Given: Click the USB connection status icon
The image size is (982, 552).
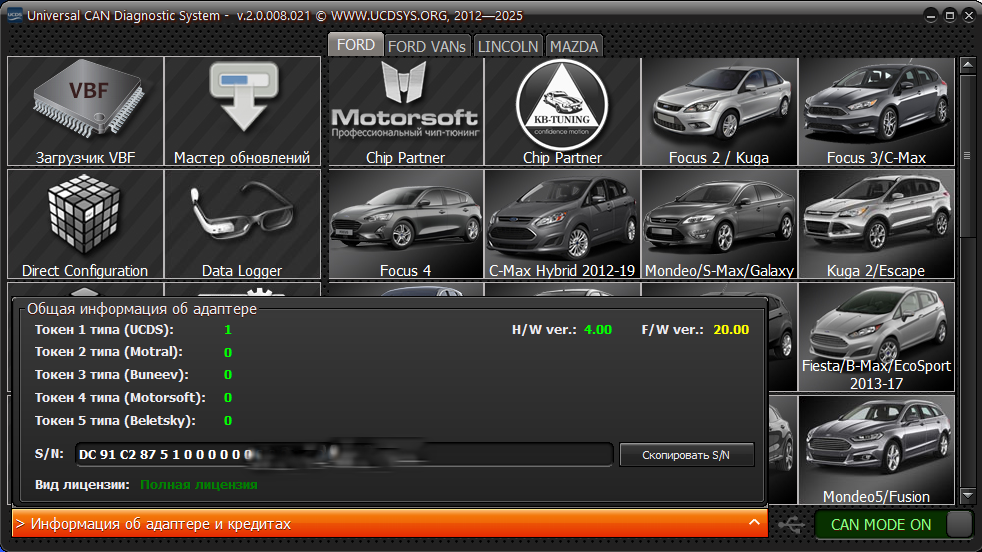Looking at the screenshot, I should 791,524.
